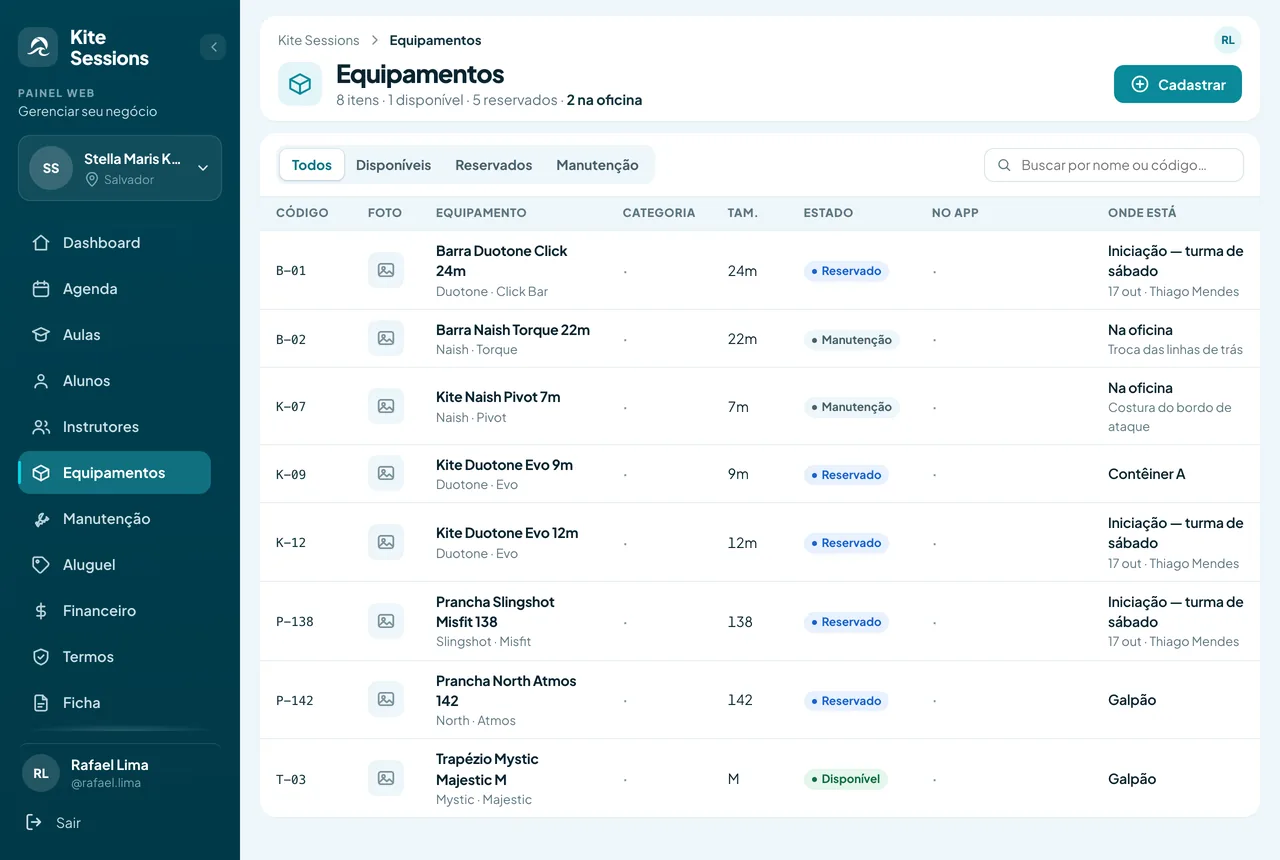Click the Agenda calendar icon

pyautogui.click(x=41, y=289)
